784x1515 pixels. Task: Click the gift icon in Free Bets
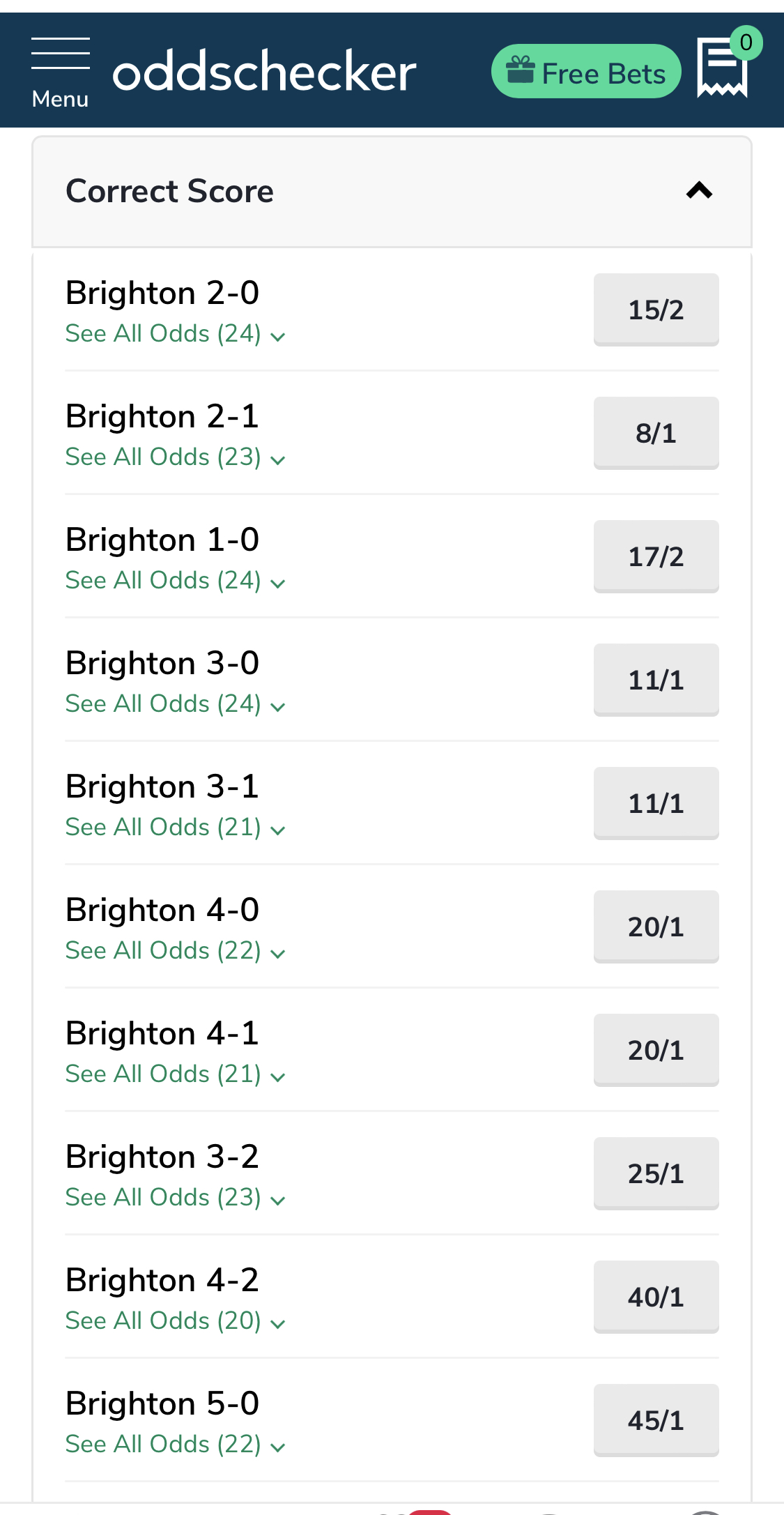[x=521, y=70]
